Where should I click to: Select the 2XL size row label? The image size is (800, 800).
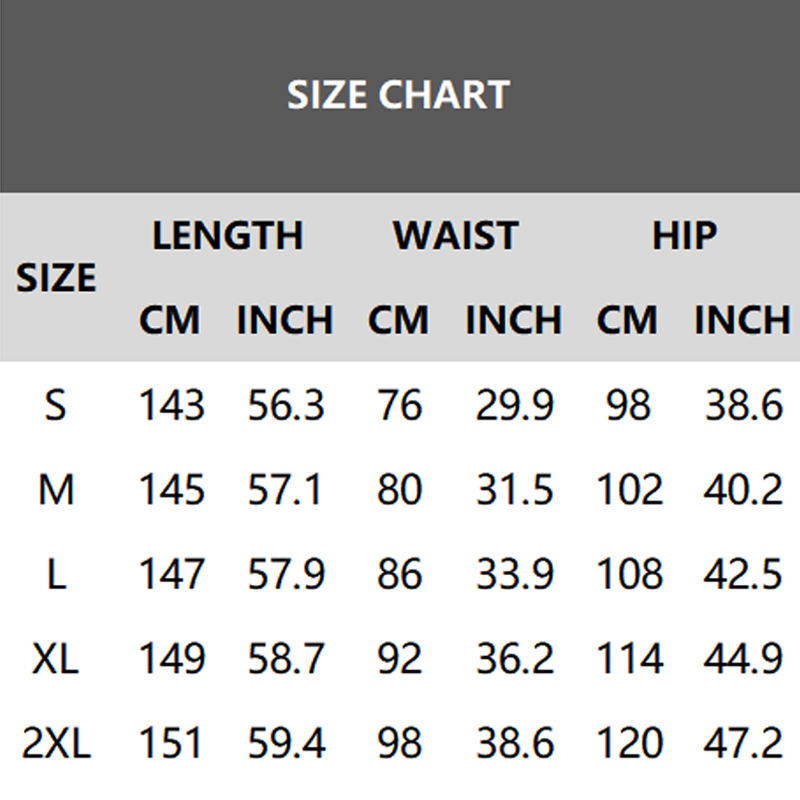56,744
